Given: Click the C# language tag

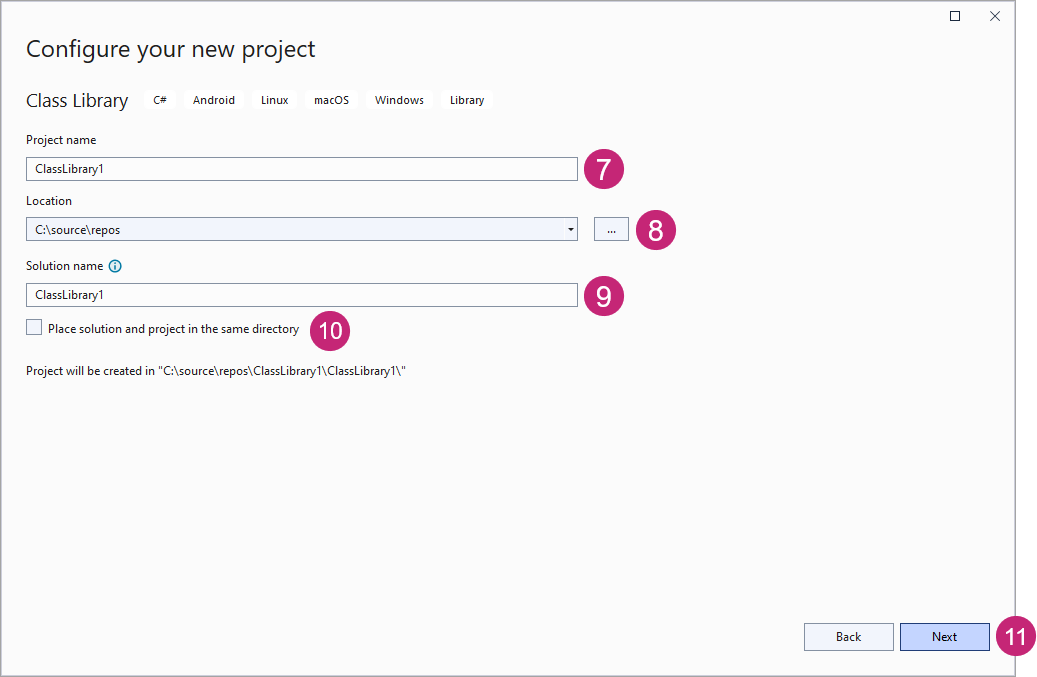Looking at the screenshot, I should (x=160, y=100).
